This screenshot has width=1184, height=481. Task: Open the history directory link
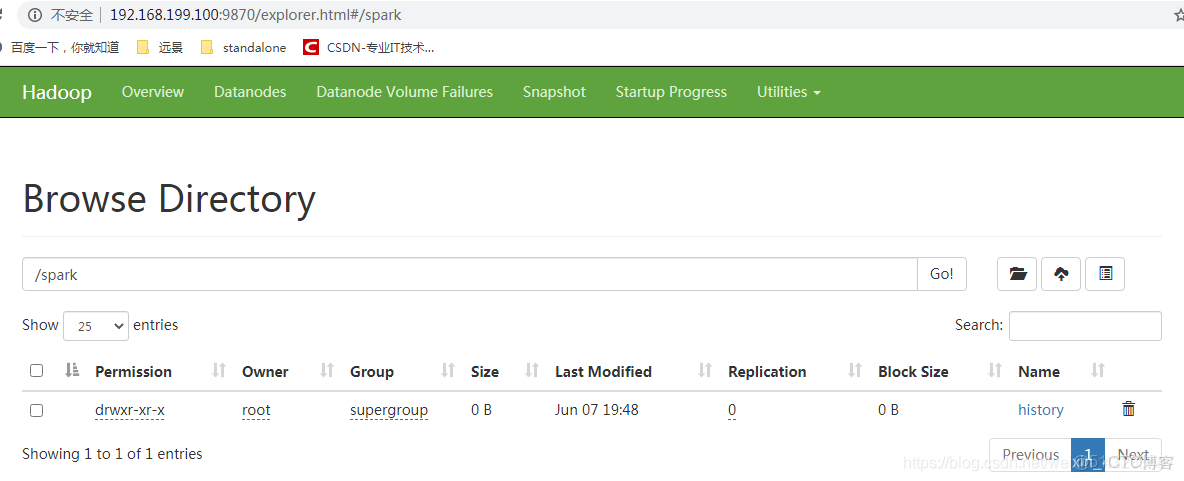pos(1040,410)
